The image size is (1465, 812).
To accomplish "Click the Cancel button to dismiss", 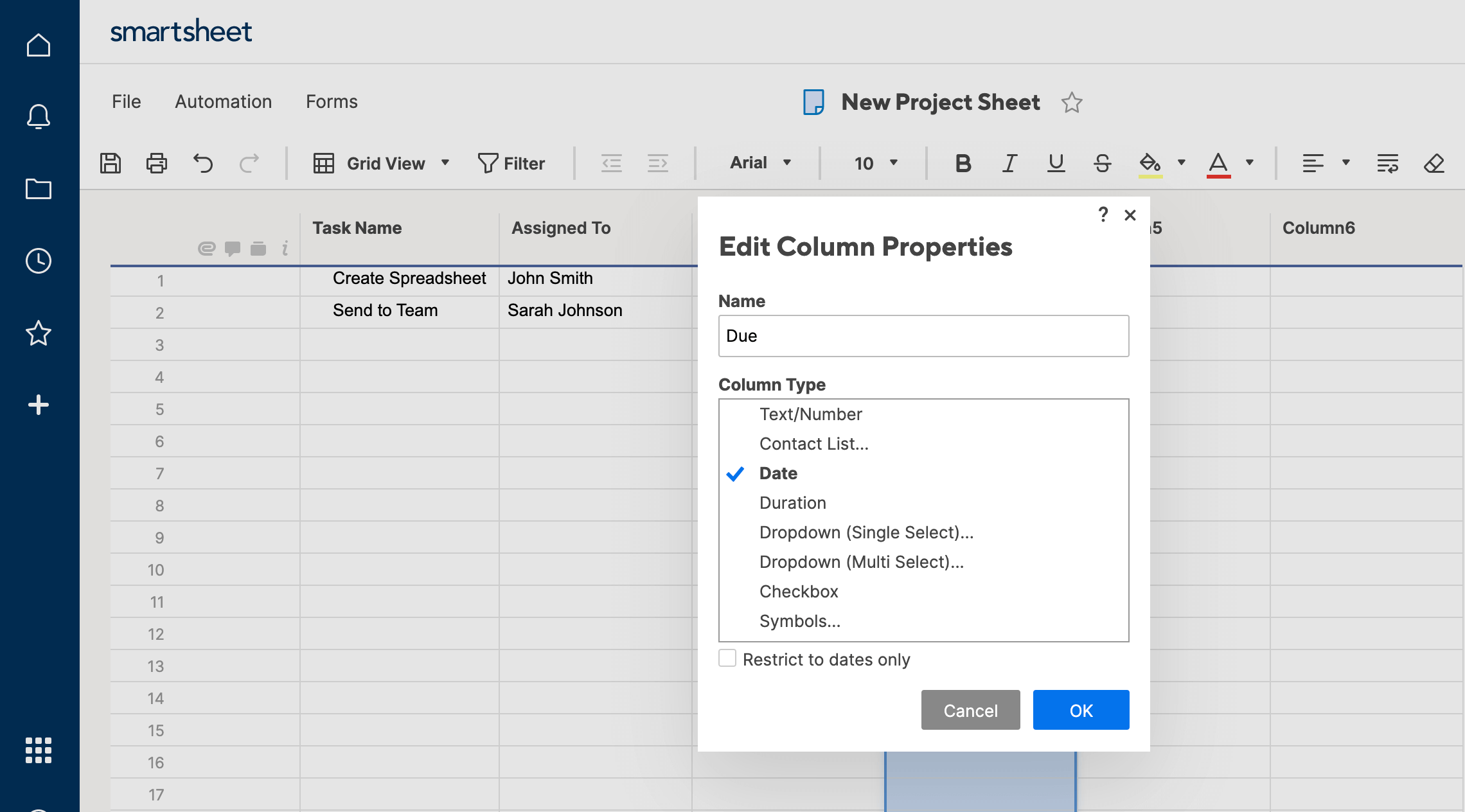I will pos(970,709).
